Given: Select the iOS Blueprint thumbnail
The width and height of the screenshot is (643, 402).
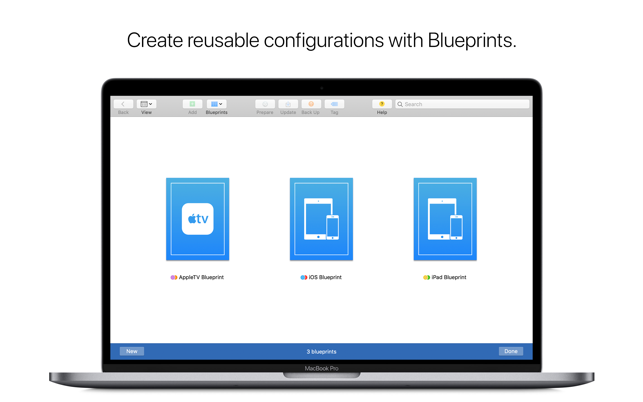Looking at the screenshot, I should pyautogui.click(x=322, y=219).
